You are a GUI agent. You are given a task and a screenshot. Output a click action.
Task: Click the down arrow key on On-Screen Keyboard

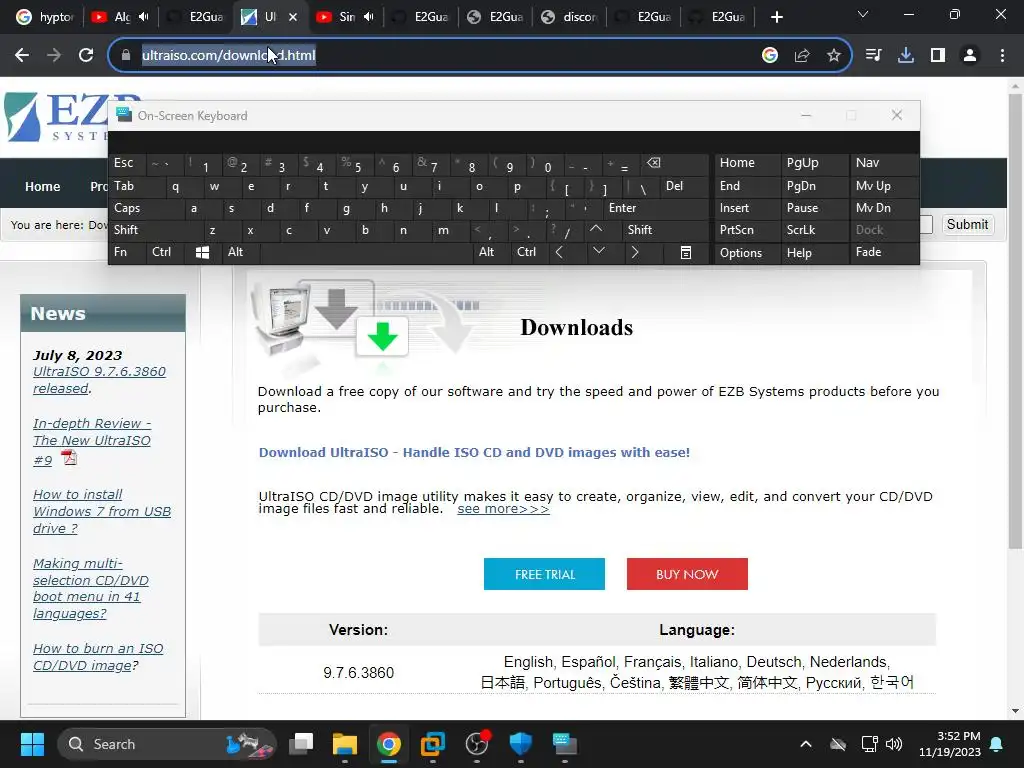[598, 251]
